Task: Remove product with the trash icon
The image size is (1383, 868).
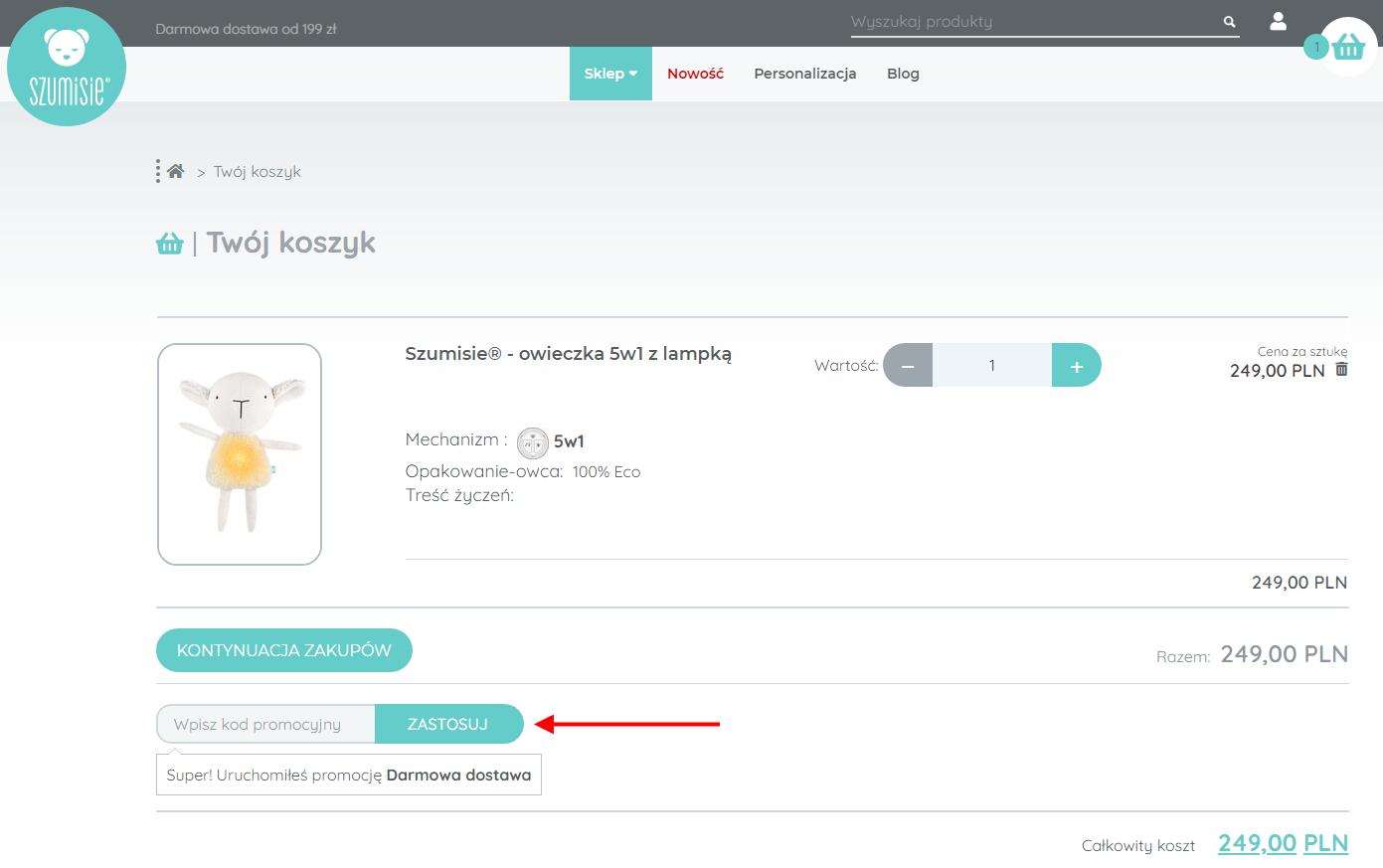Action: click(x=1341, y=369)
